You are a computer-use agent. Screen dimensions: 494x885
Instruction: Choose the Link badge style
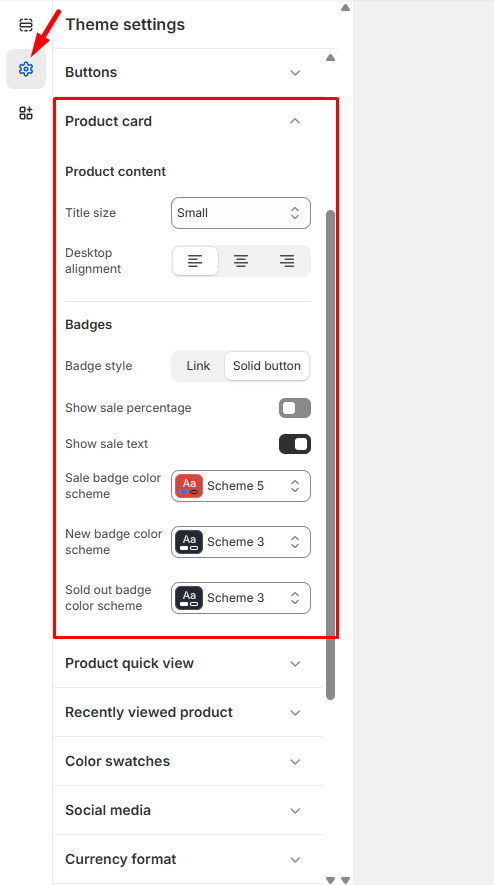198,366
